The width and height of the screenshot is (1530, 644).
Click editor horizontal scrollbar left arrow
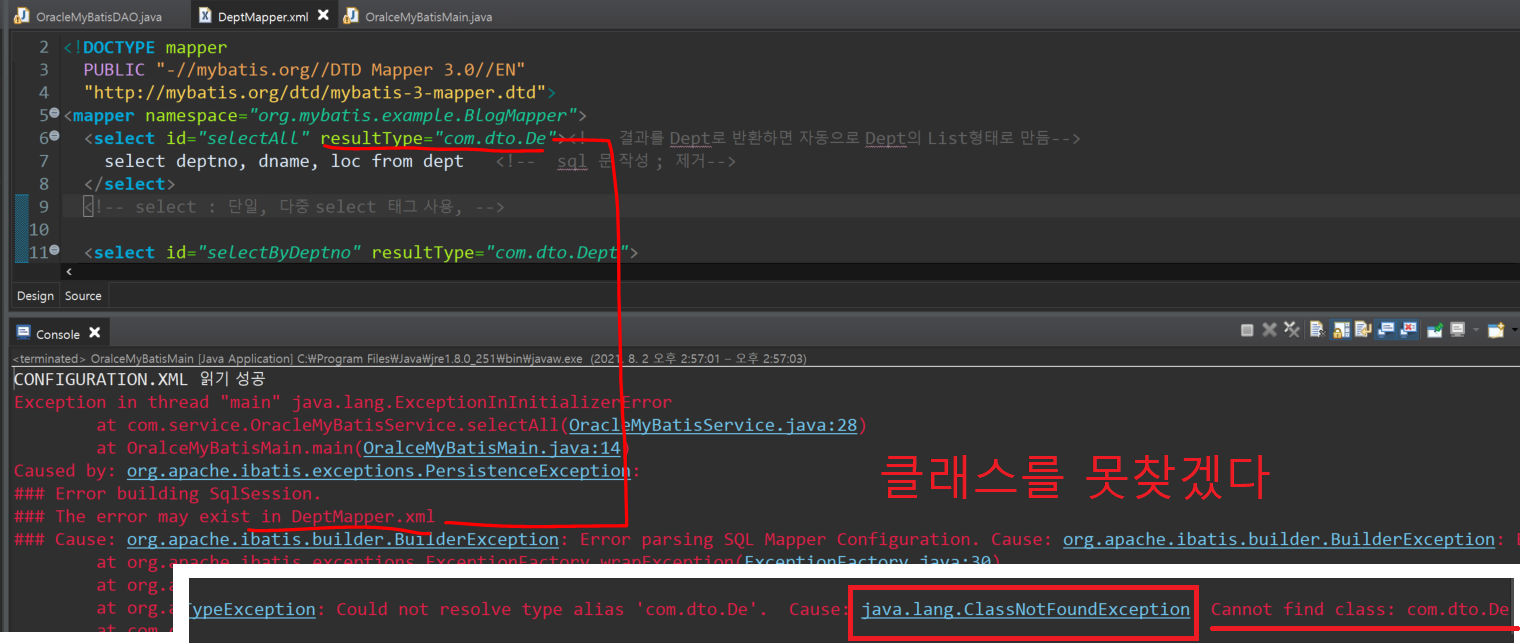tap(69, 272)
